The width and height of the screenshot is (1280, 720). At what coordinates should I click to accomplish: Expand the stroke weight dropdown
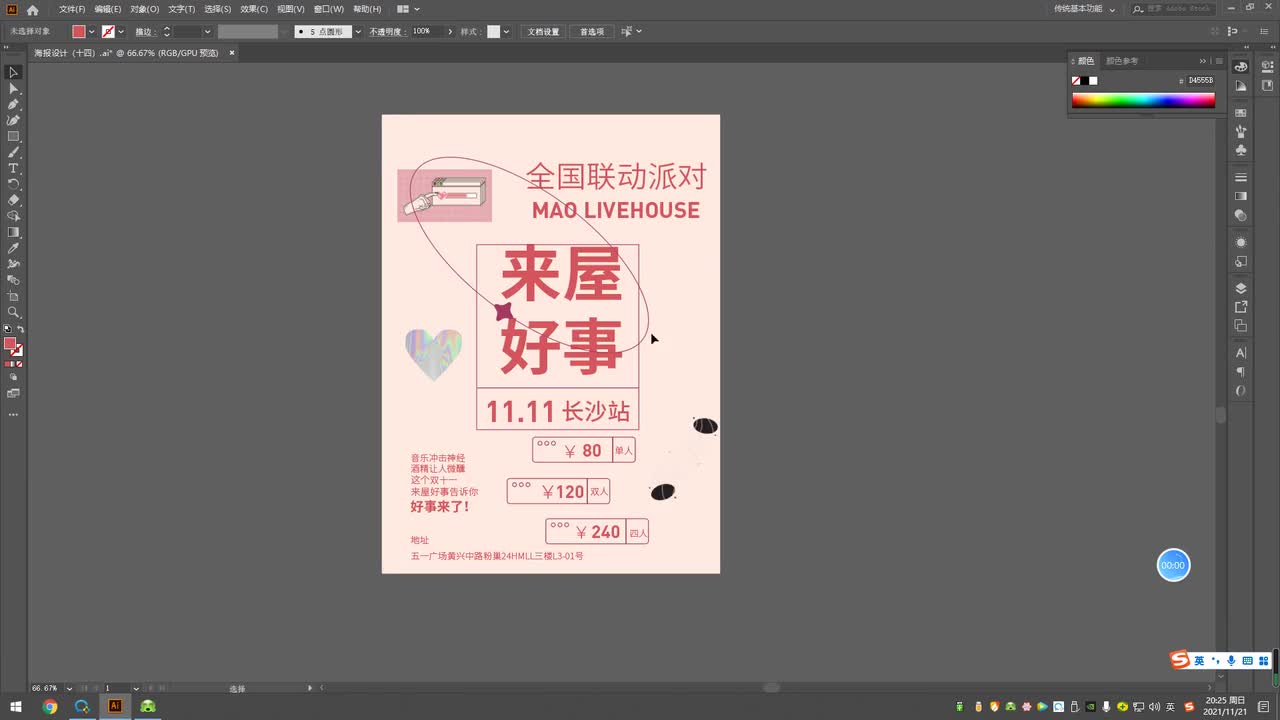207,32
